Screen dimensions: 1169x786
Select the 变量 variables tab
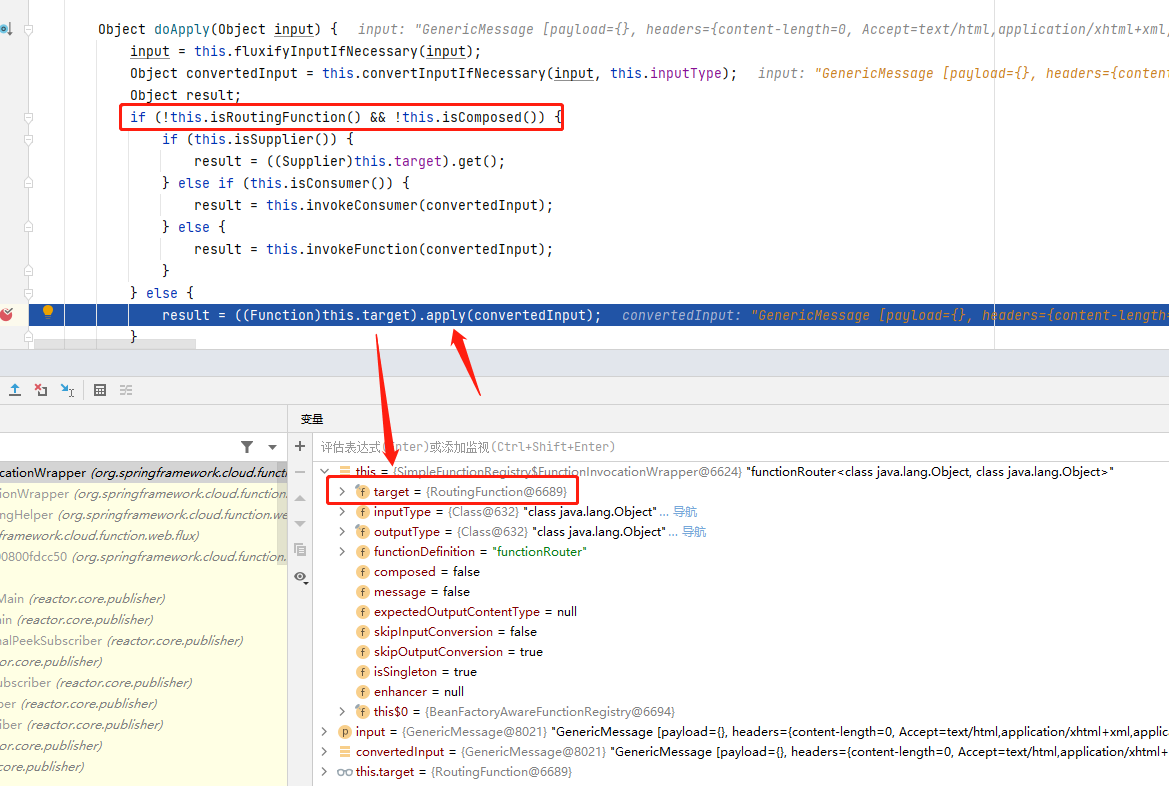click(x=312, y=419)
